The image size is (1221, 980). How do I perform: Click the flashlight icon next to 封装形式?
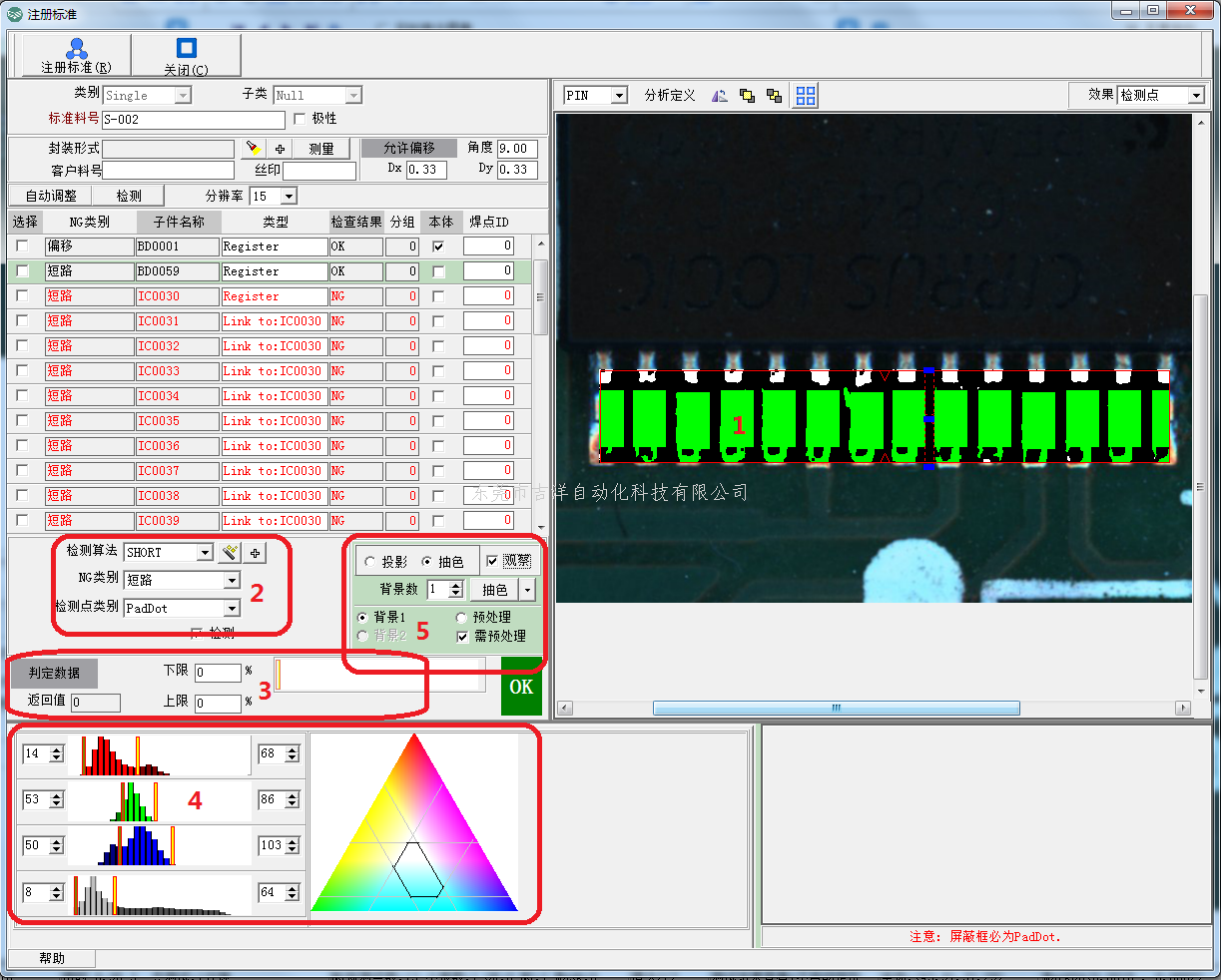[x=253, y=149]
